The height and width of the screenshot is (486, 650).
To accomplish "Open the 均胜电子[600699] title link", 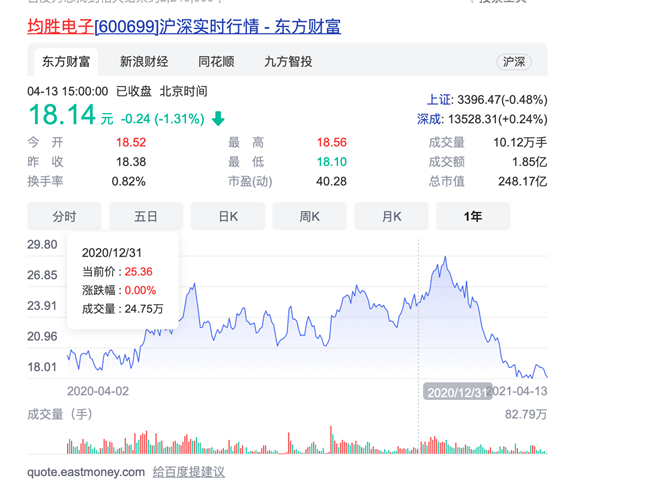I will 184,27.
